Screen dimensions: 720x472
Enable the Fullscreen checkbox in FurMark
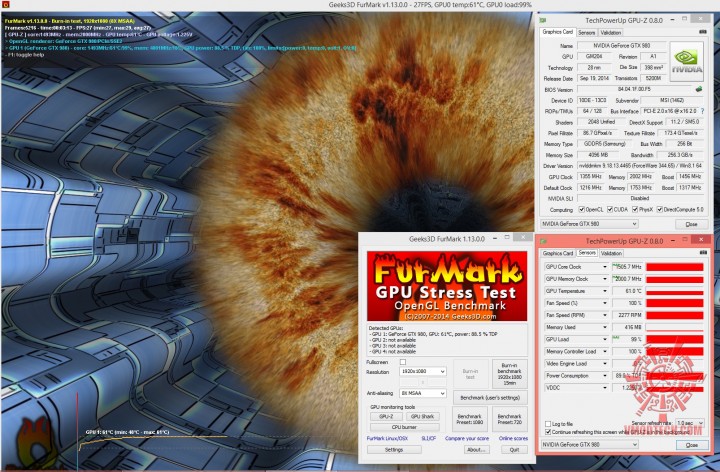tap(403, 362)
